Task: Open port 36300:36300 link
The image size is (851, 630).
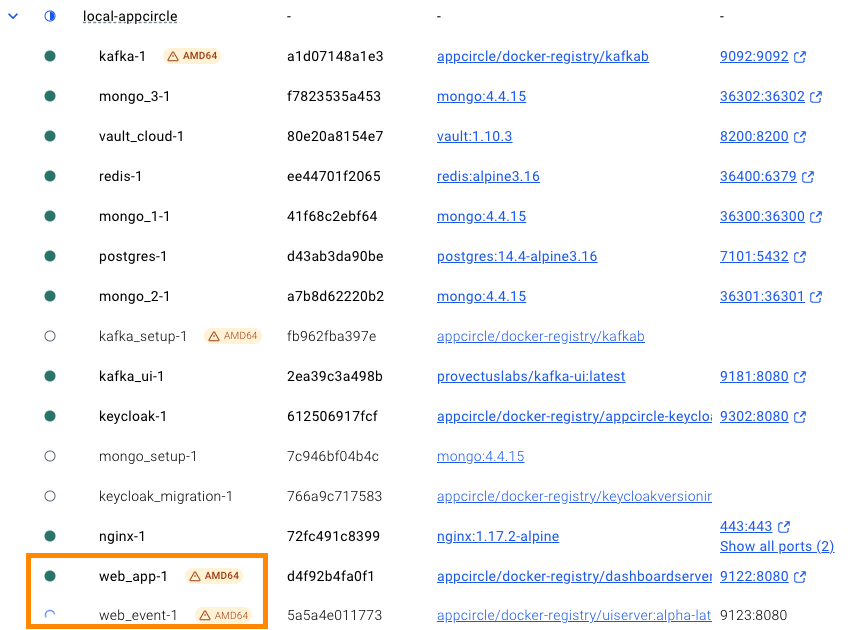Action: tap(762, 217)
